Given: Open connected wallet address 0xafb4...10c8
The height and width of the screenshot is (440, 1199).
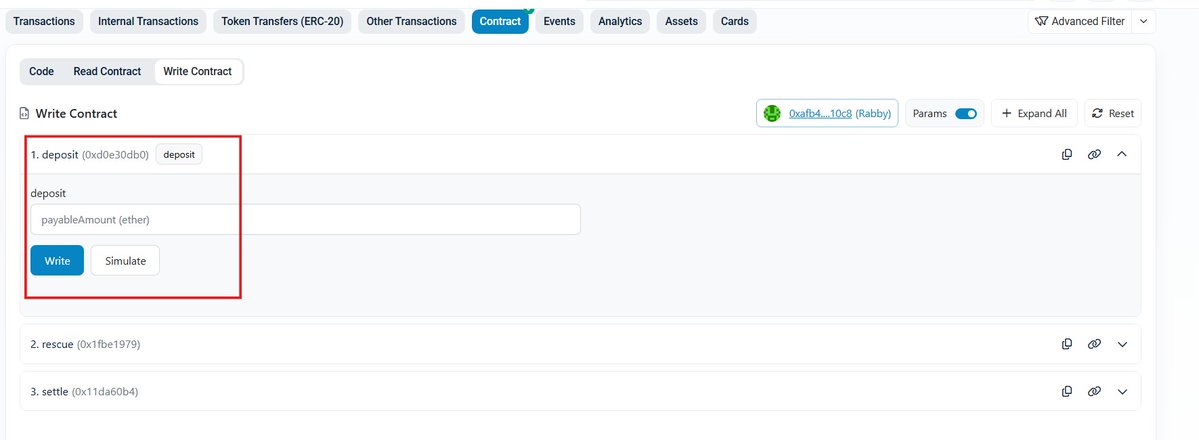Looking at the screenshot, I should click(x=820, y=113).
